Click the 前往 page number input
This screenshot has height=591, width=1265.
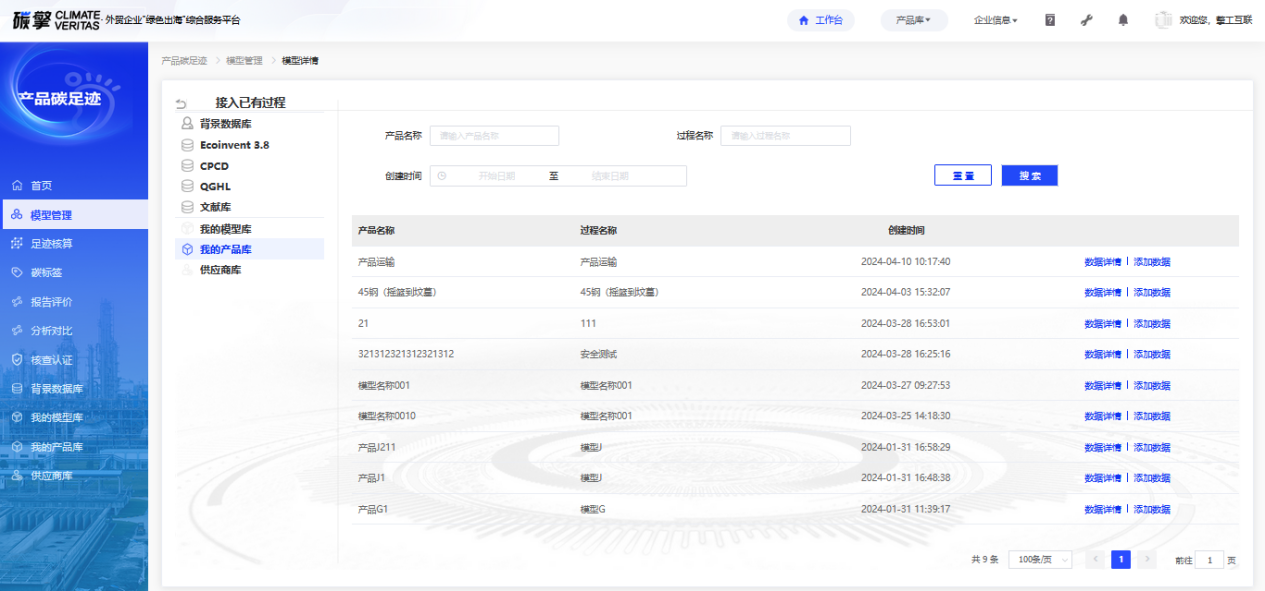1209,560
